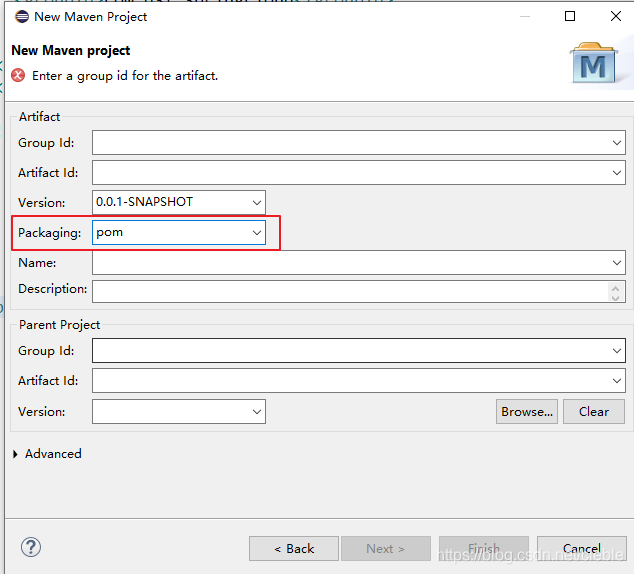Expand the Advanced section
The width and height of the screenshot is (634, 574).
[x=15, y=454]
